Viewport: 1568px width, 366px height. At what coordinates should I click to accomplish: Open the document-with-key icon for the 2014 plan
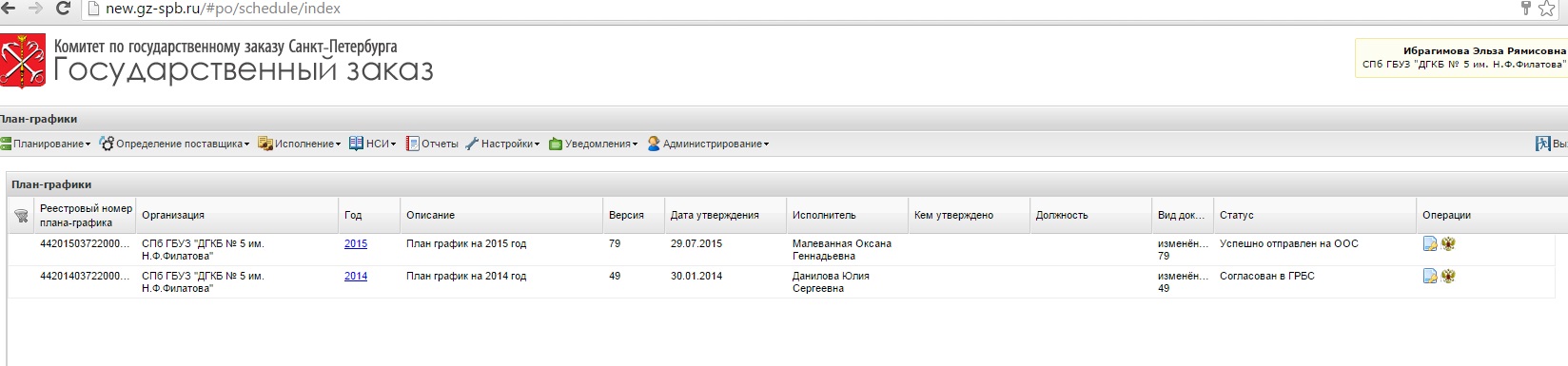(1430, 277)
